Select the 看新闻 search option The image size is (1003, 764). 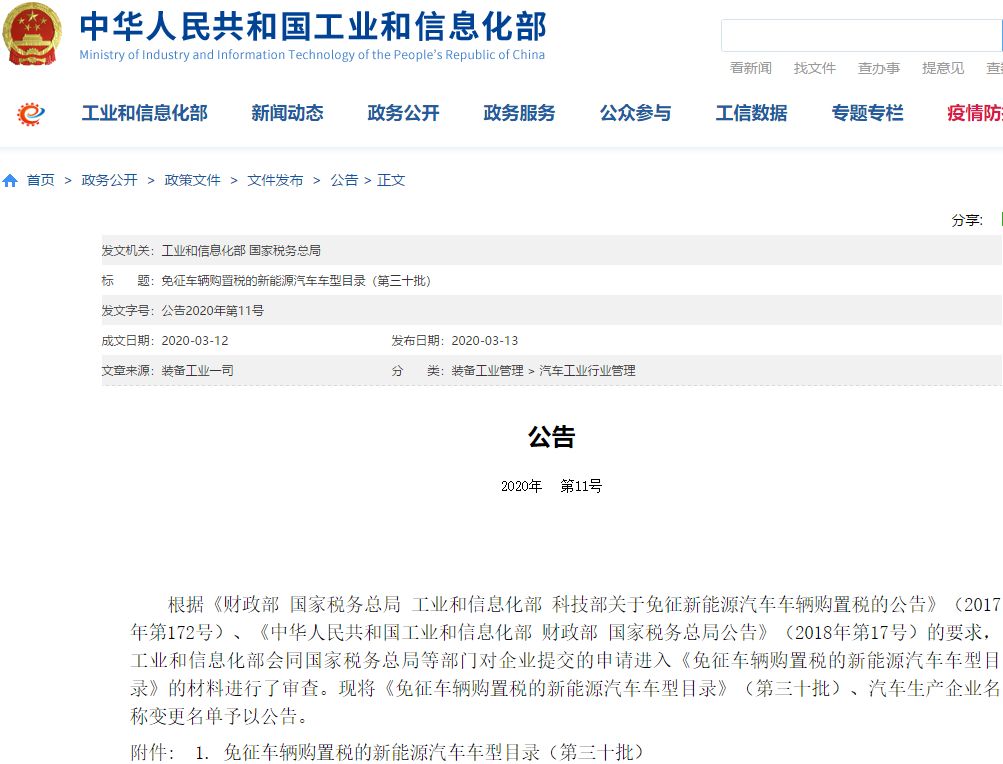[x=751, y=68]
